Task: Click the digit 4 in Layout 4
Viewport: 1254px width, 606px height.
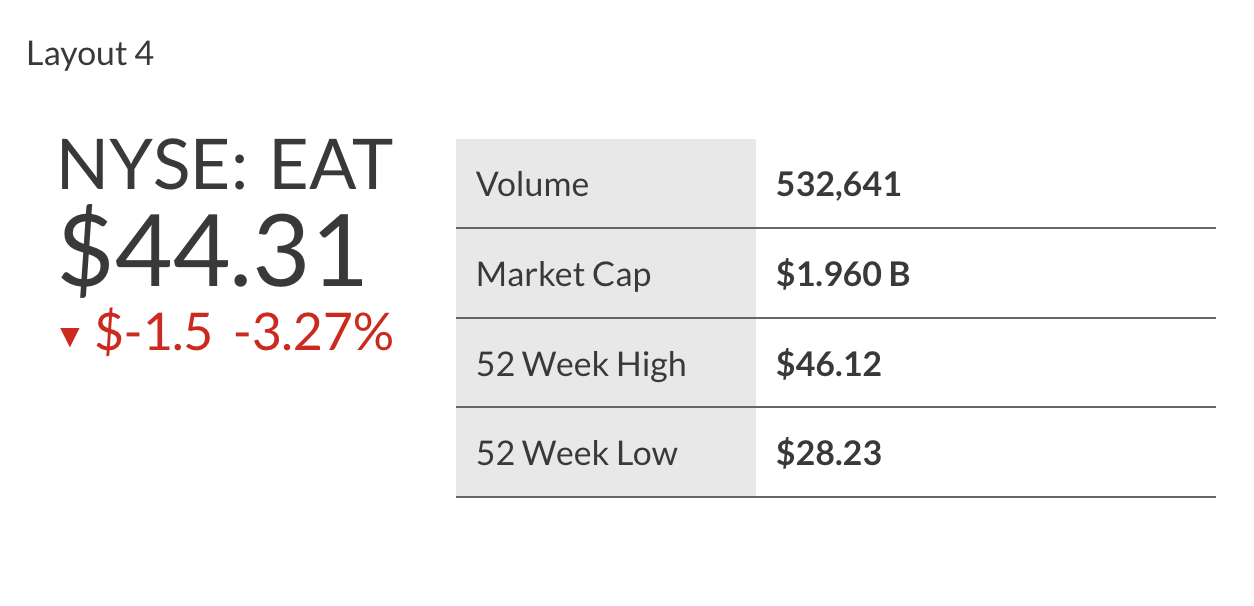Action: [x=144, y=54]
